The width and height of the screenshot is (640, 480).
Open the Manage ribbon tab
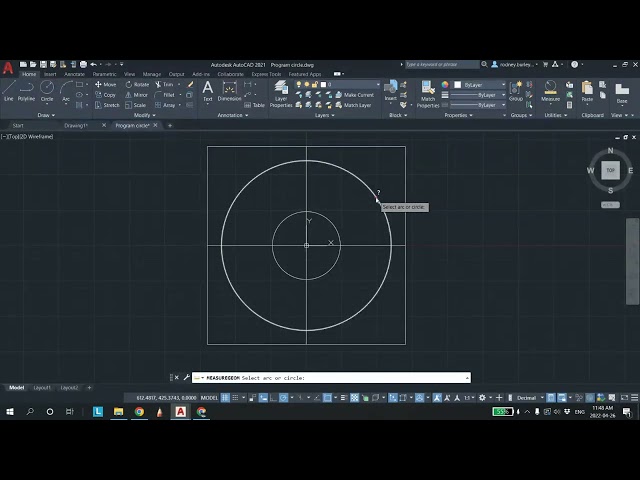tap(151, 74)
